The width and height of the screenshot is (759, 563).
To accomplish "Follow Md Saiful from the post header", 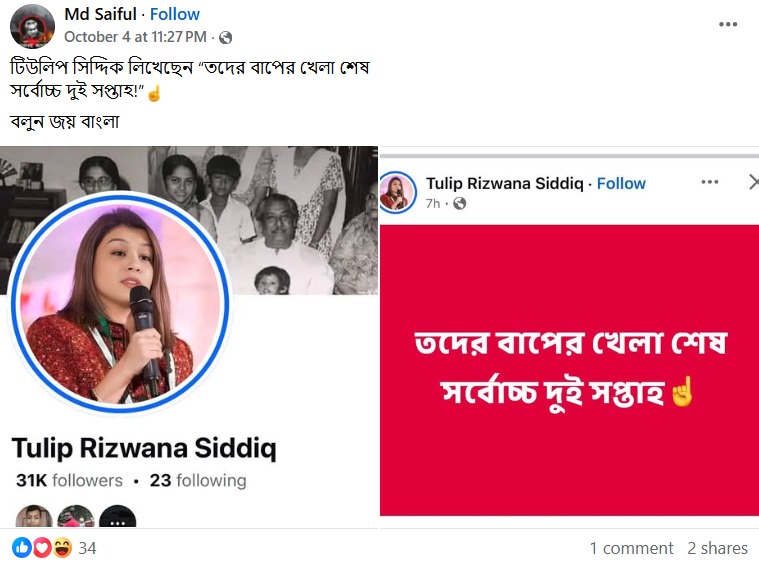I will point(175,14).
